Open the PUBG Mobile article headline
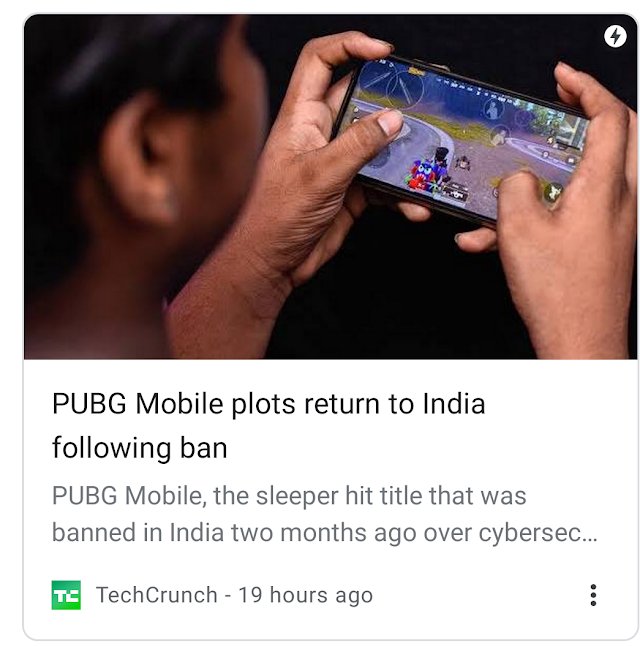Viewport: 640px width, 646px height. point(268,425)
